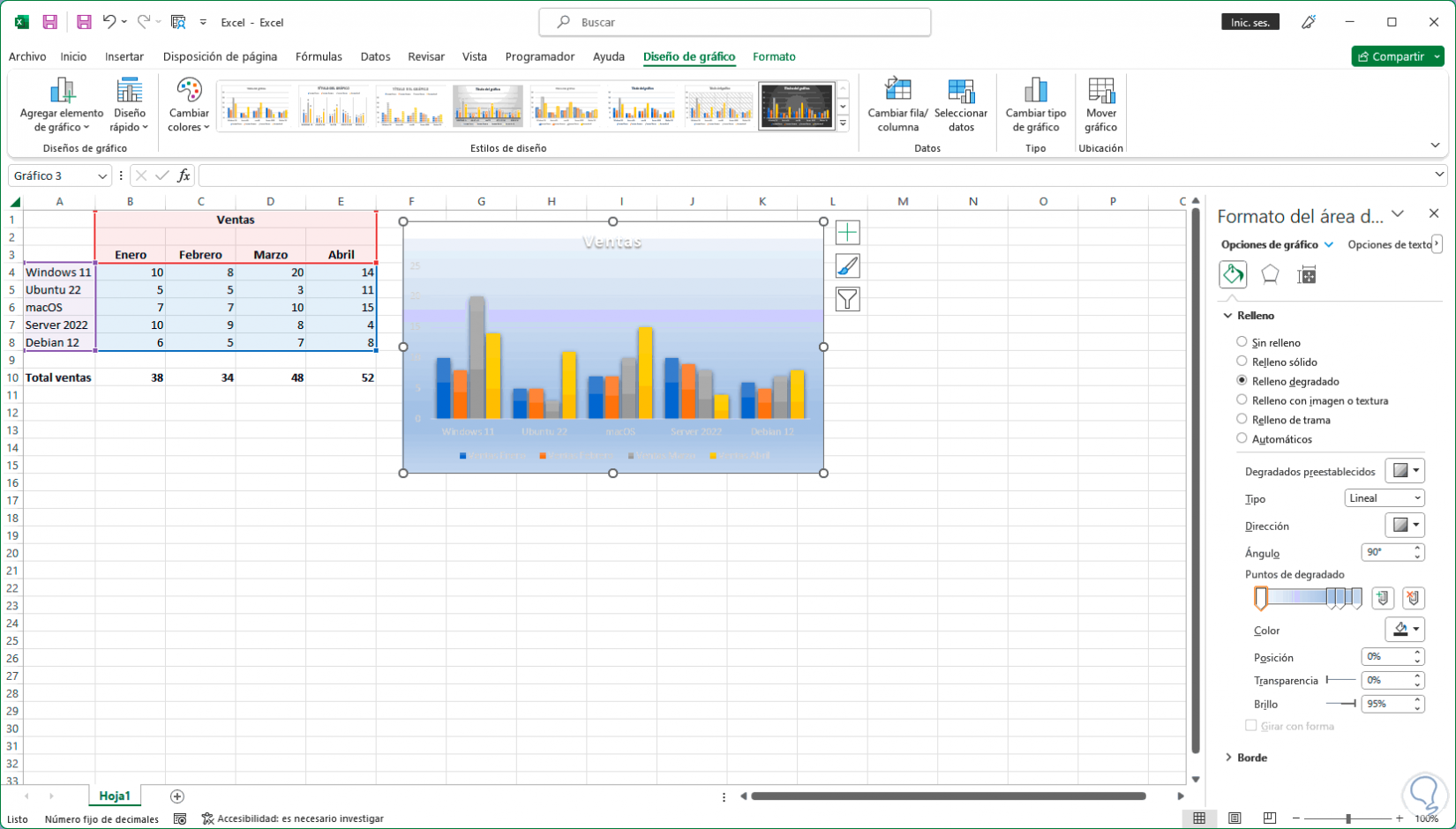Switch to the Insertar ribbon tab
This screenshot has width=1456, height=829.
coord(124,56)
